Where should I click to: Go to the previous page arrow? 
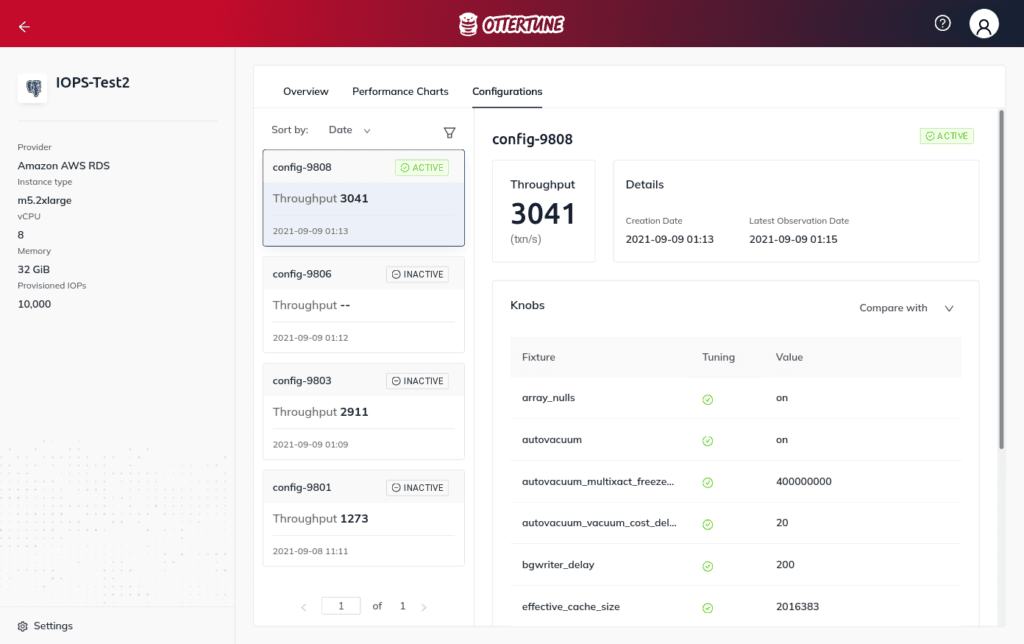point(304,607)
